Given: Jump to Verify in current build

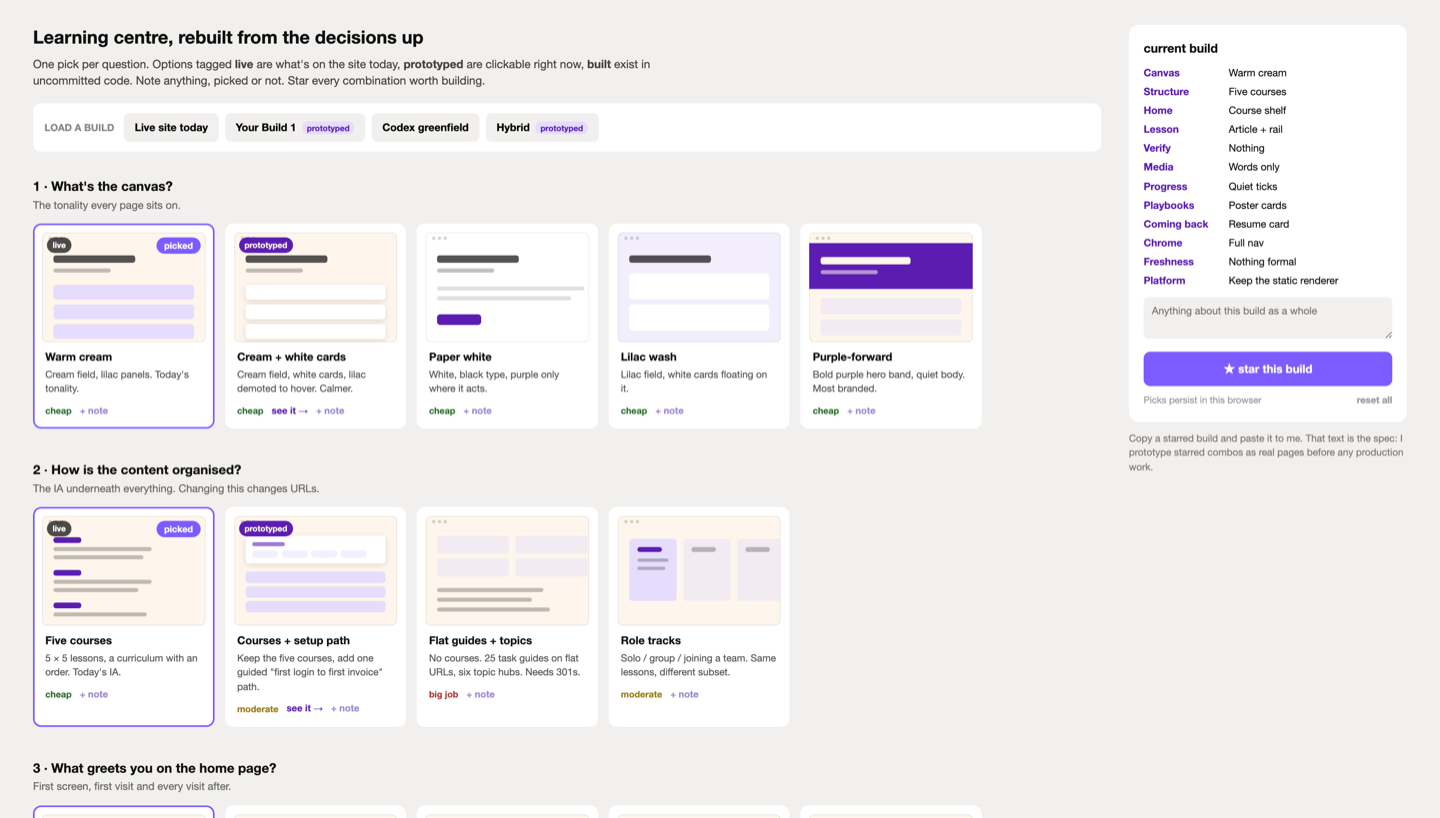Looking at the screenshot, I should coord(1157,148).
